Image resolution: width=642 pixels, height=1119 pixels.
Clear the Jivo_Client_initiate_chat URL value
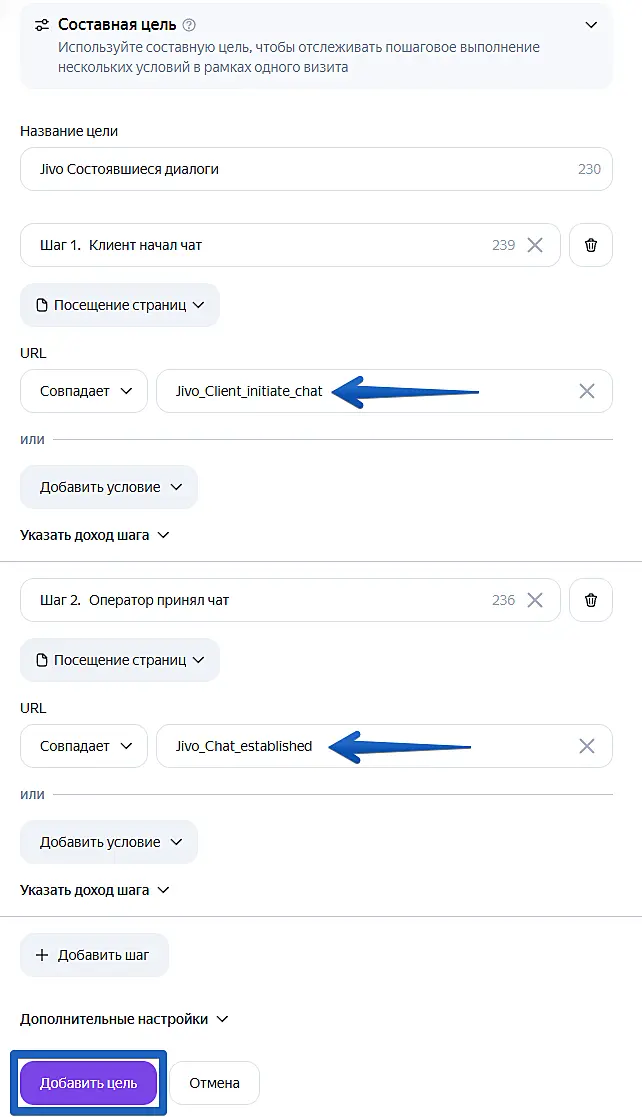click(x=586, y=391)
